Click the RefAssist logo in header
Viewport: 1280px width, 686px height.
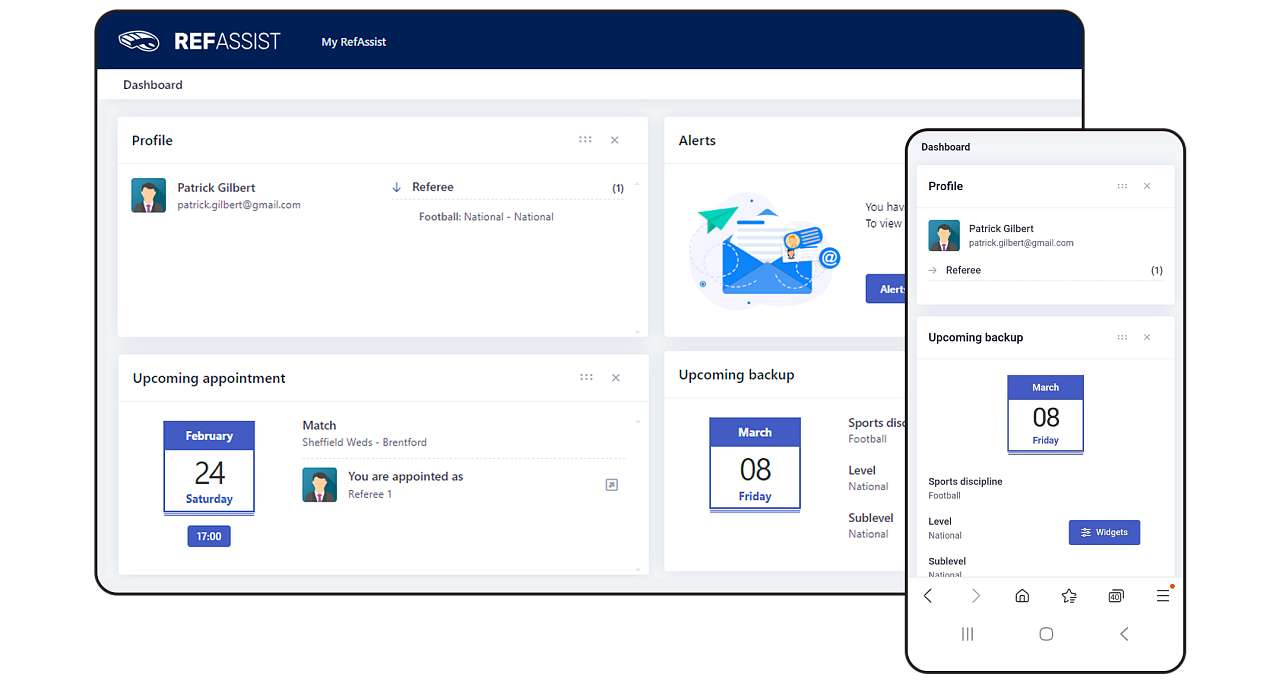(199, 41)
